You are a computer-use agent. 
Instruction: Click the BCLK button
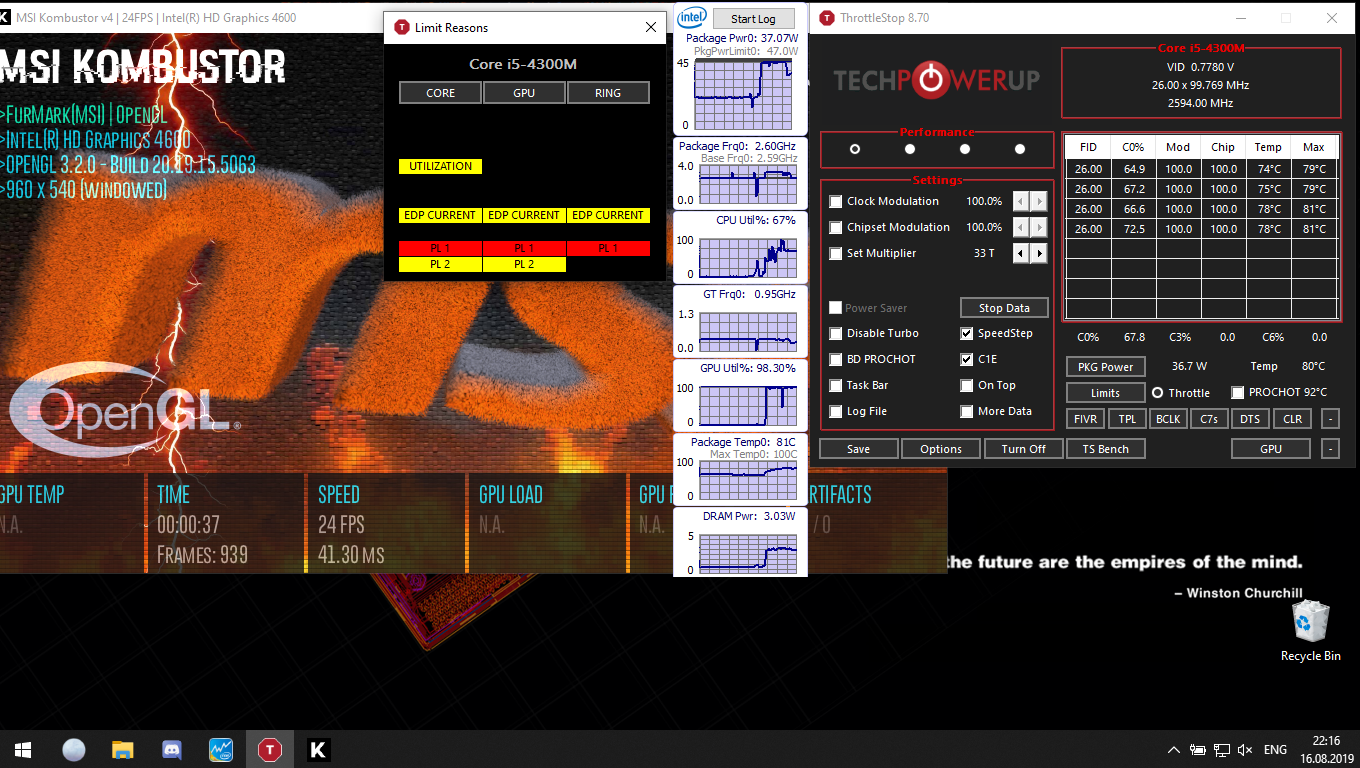(1168, 419)
